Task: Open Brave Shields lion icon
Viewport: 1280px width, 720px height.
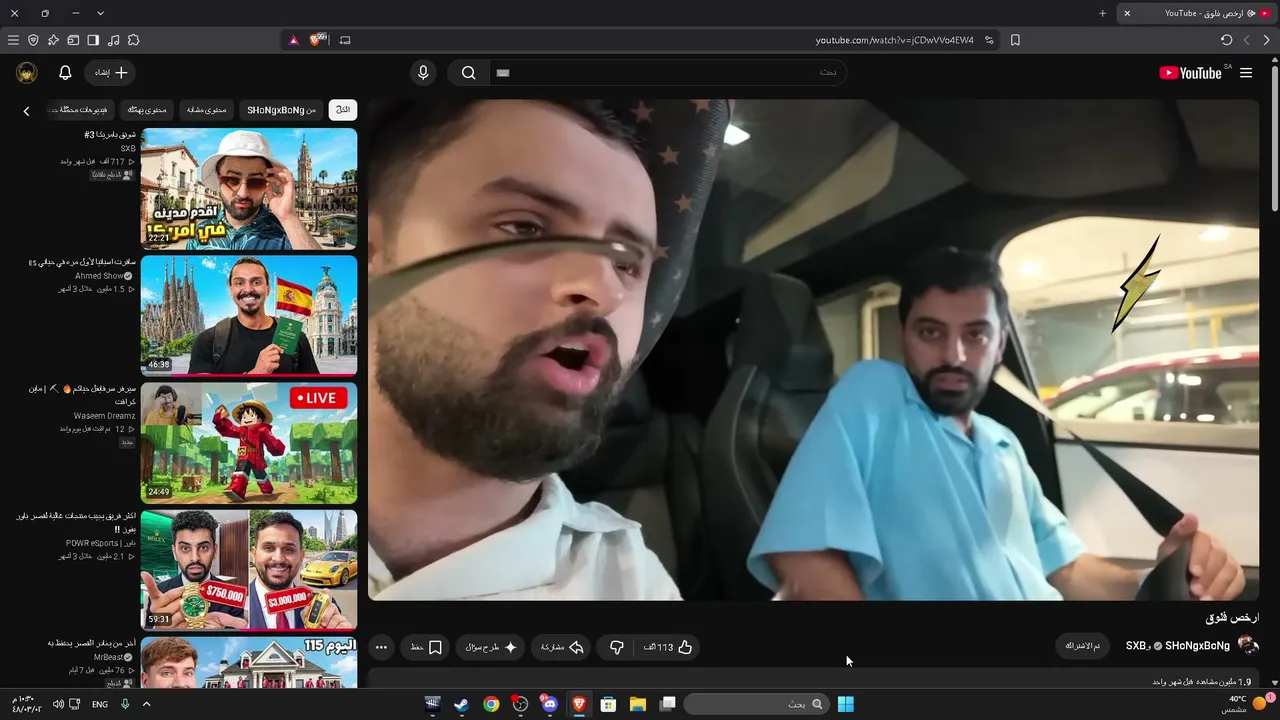Action: tap(318, 40)
